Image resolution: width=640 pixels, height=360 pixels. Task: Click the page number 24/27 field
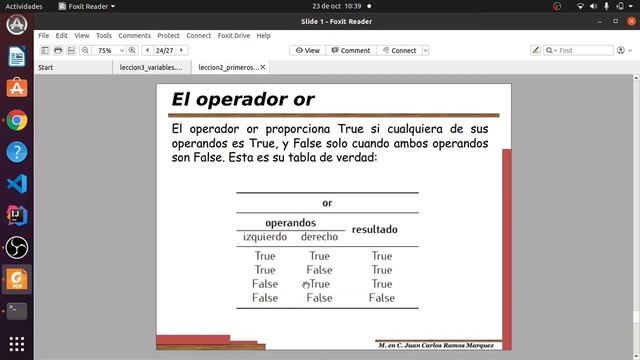(164, 51)
